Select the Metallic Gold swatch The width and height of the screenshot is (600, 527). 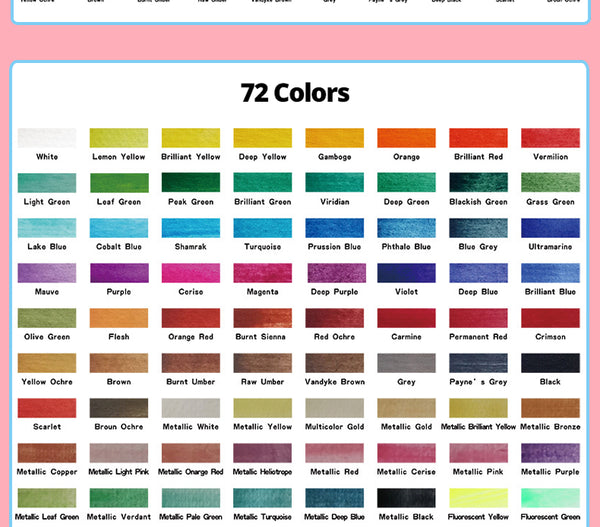pos(406,408)
